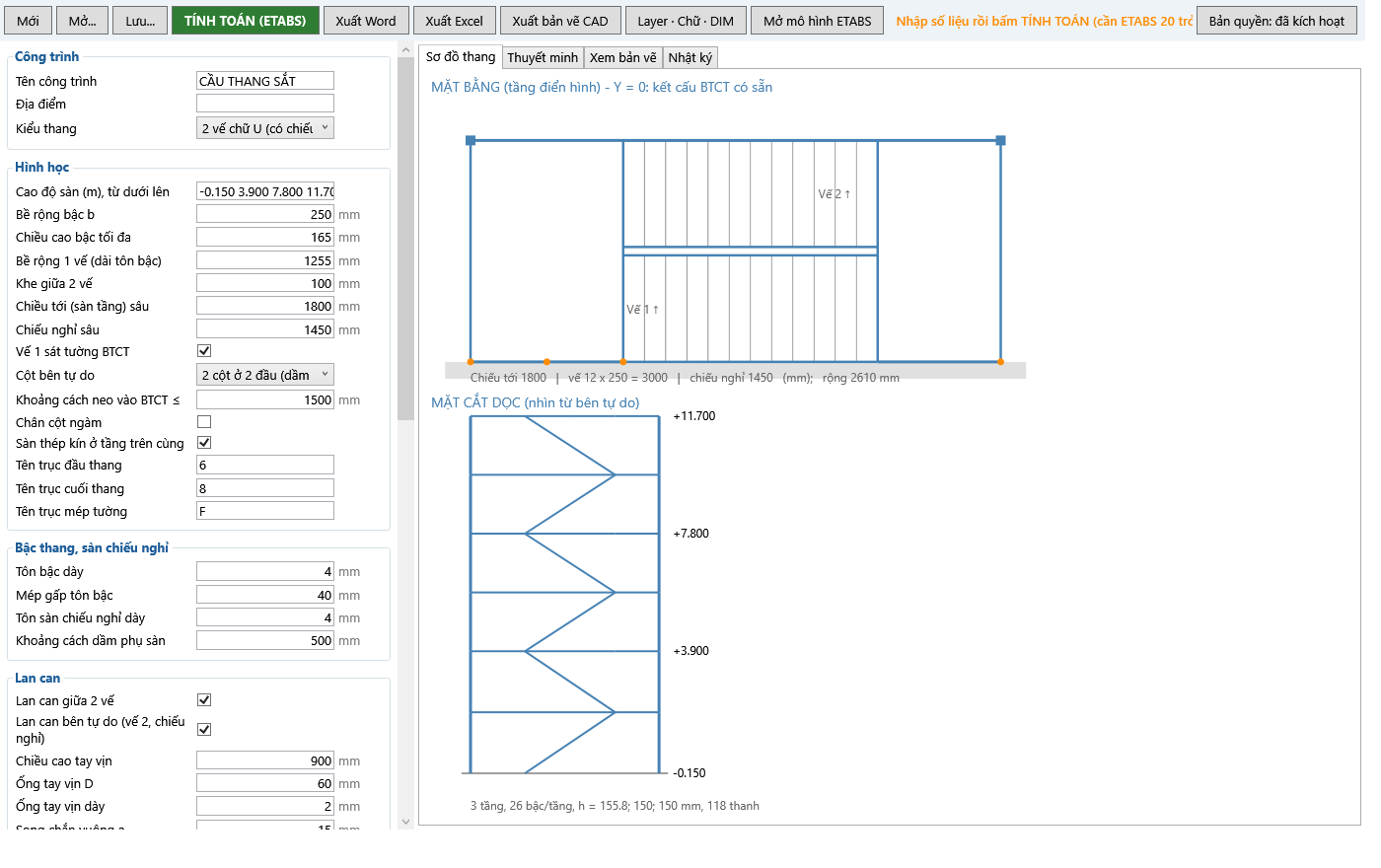
Task: Click the 'Khe giữa 2 vế' field
Action: (x=265, y=283)
